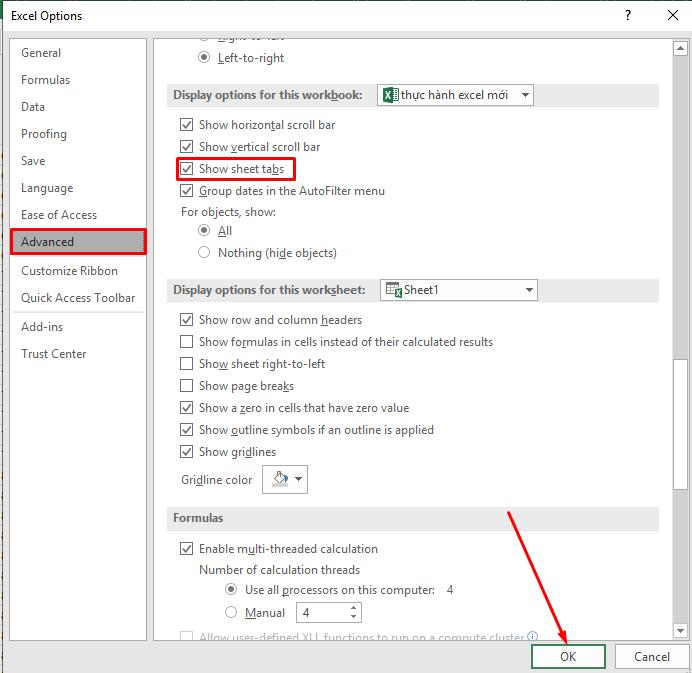This screenshot has height=673, width=692.
Task: Close the Excel Options dialog
Action: pyautogui.click(x=673, y=15)
